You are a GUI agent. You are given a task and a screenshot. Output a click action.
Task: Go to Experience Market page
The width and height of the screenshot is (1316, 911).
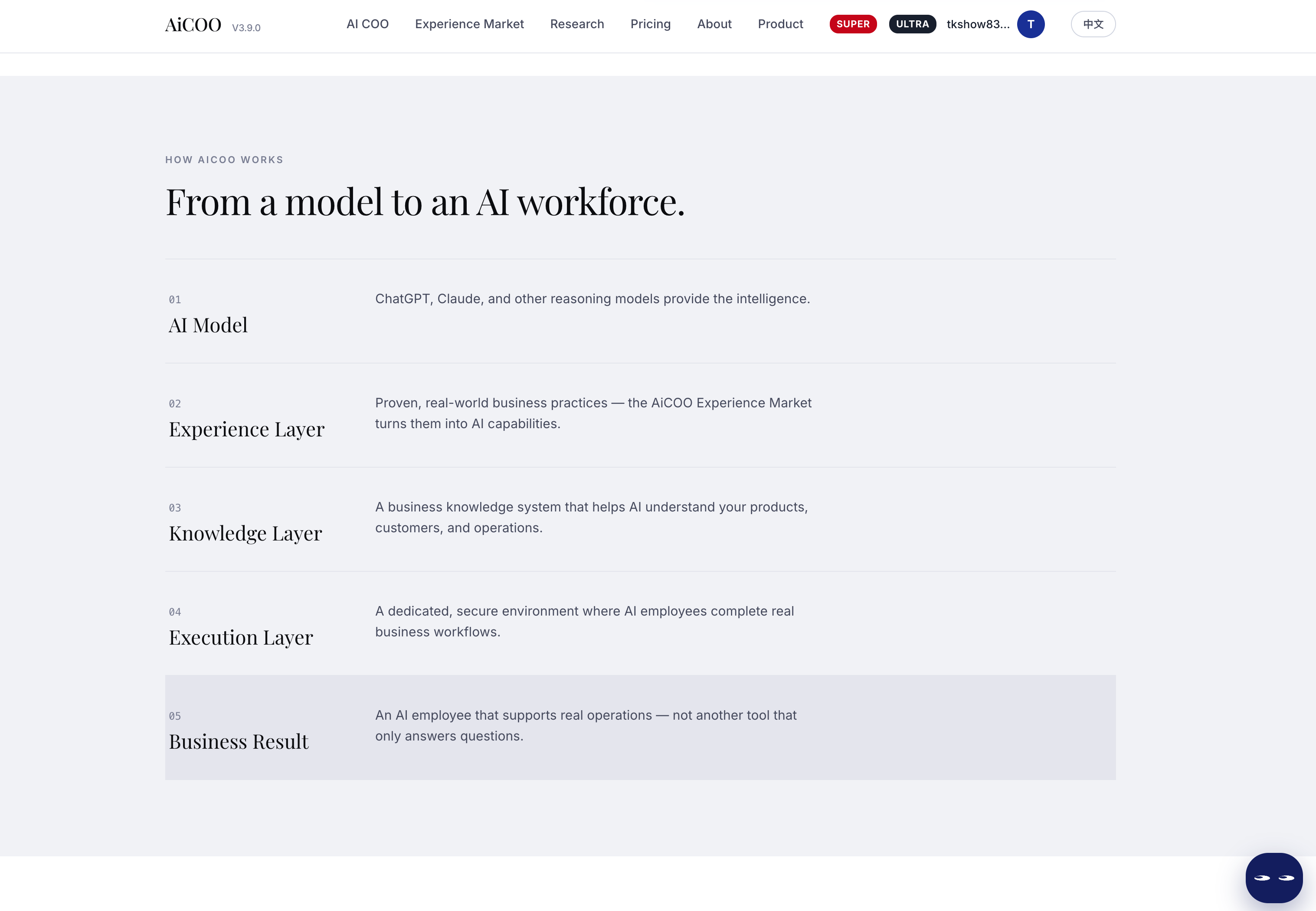[x=469, y=24]
